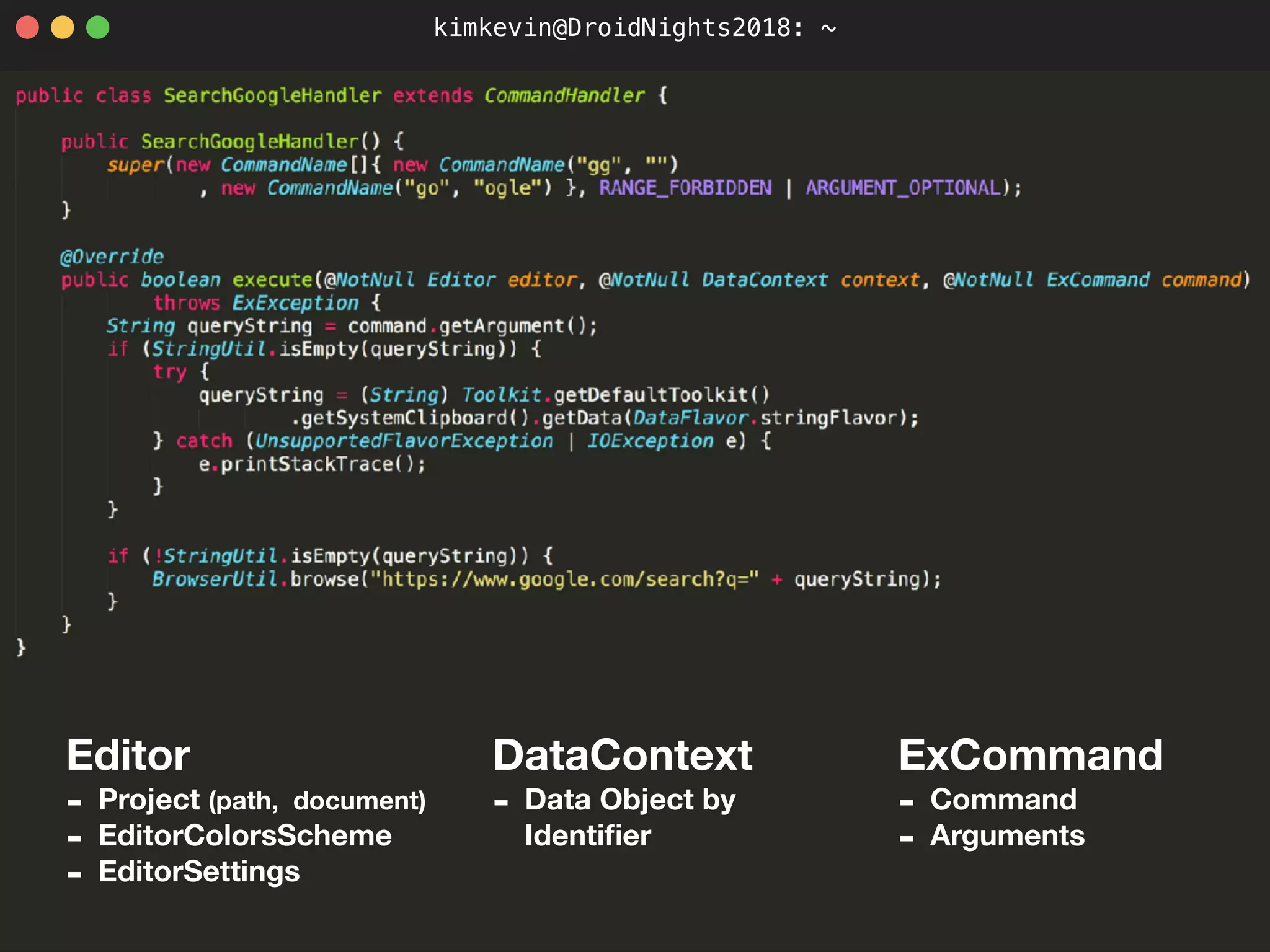Click IOException in catch clause
This screenshot has width=1270, height=952.
point(650,441)
